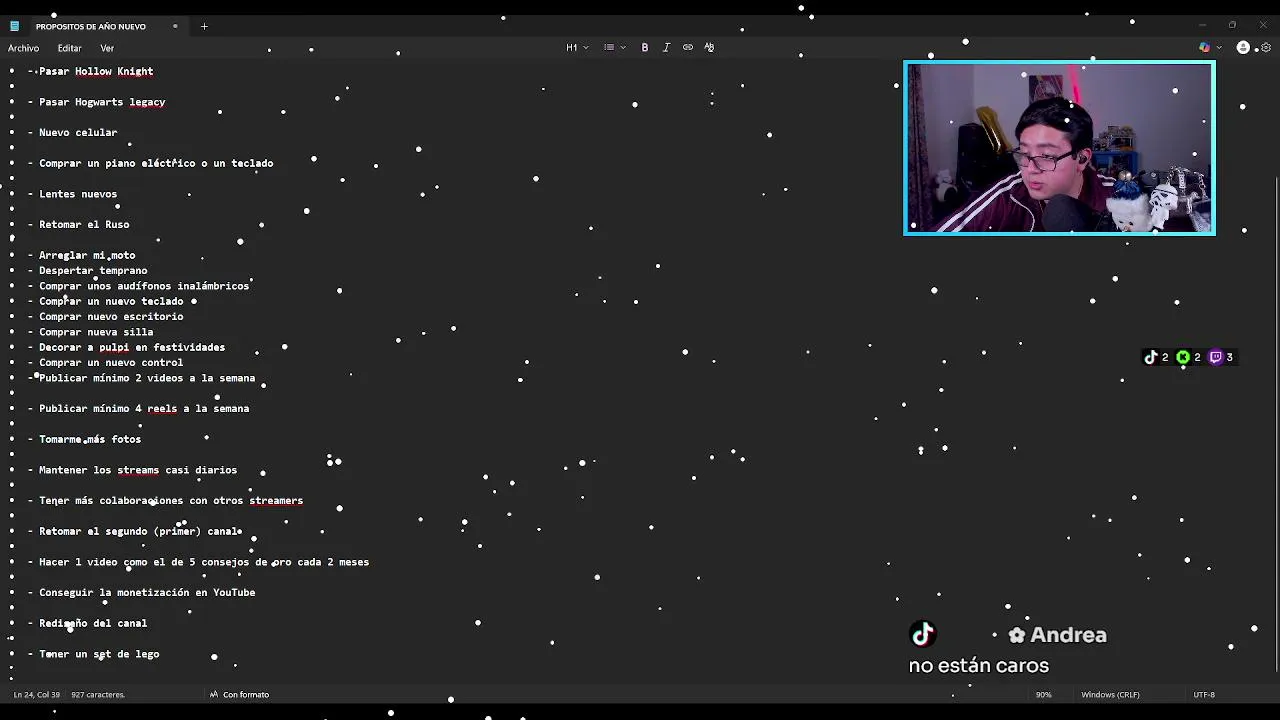This screenshot has height=720, width=1280.
Task: Clear formatting with the toolbar icon
Action: [x=709, y=47]
